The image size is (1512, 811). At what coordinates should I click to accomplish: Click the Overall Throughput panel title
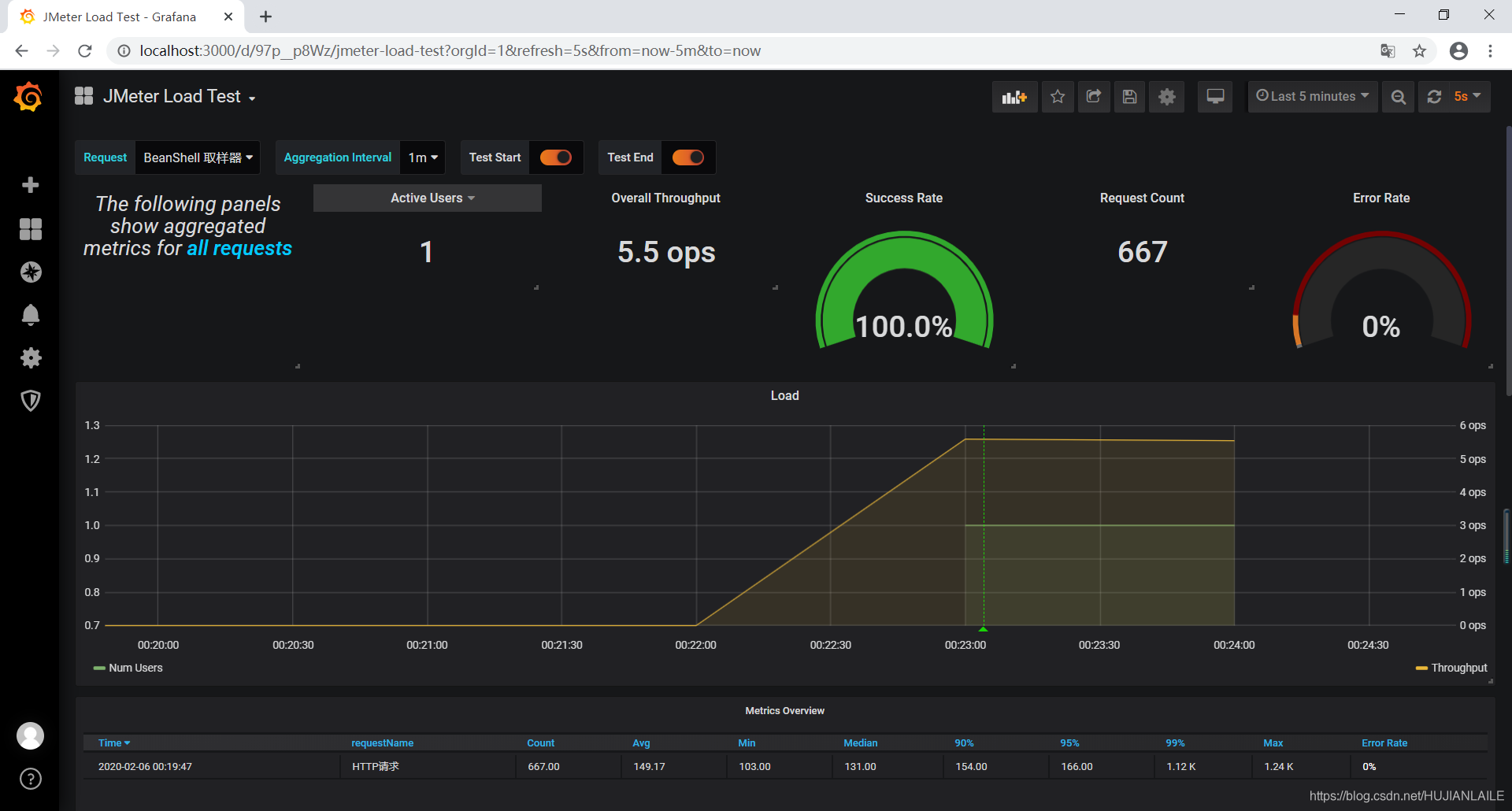point(665,198)
